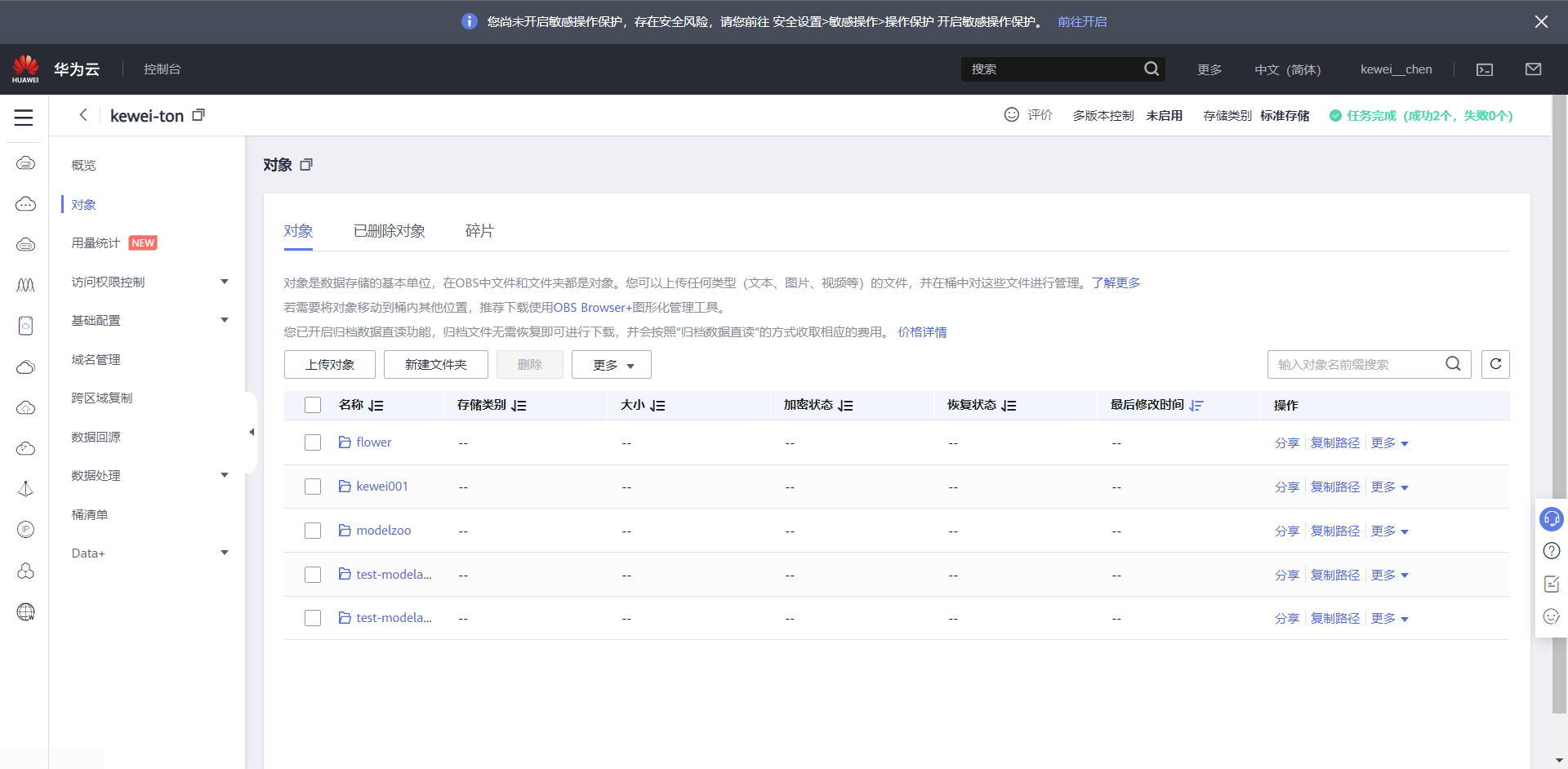Image resolution: width=1568 pixels, height=769 pixels.
Task: Copy bucket name kewei-ton icon
Action: click(198, 115)
